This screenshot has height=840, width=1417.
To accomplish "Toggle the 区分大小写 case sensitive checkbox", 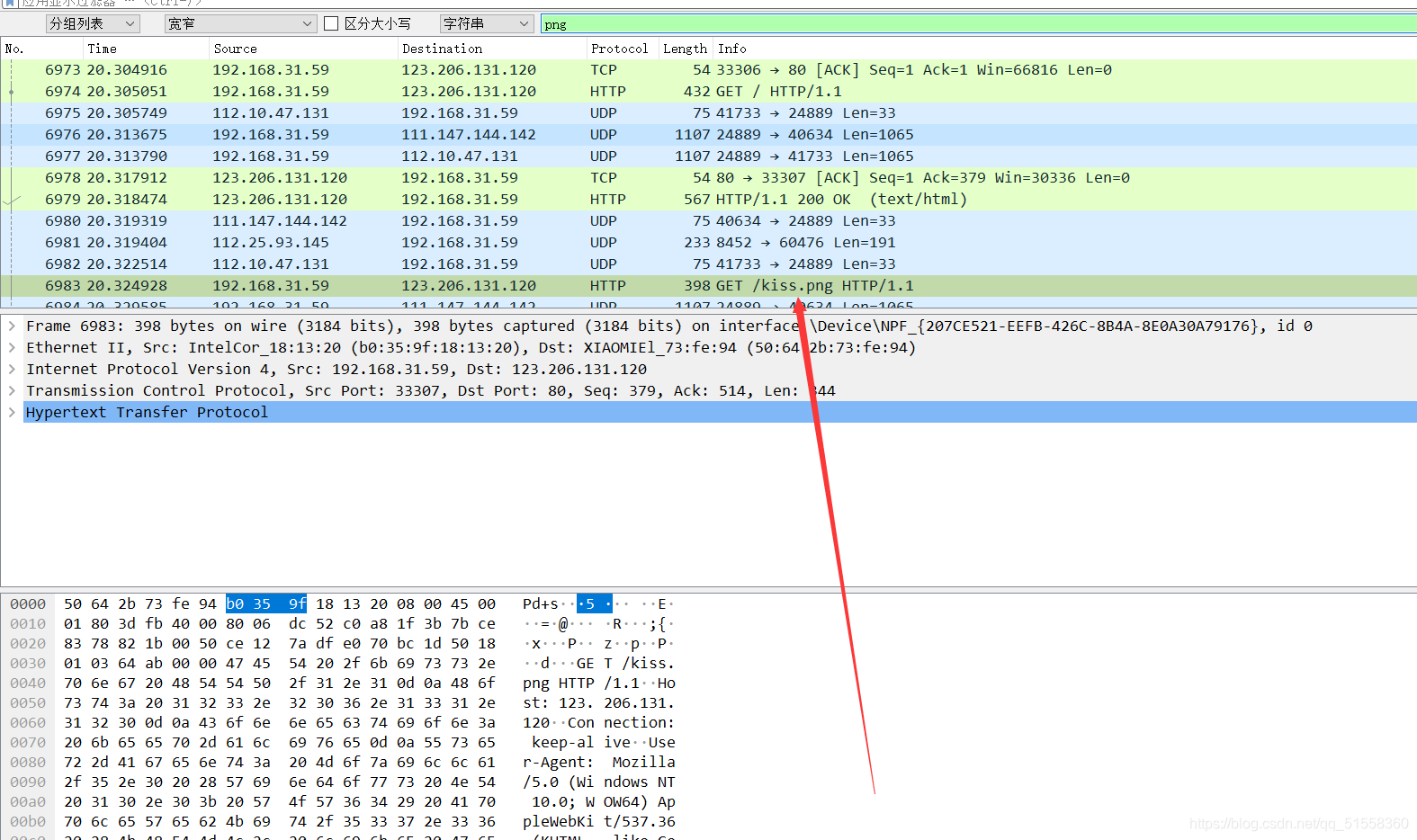I will click(331, 23).
